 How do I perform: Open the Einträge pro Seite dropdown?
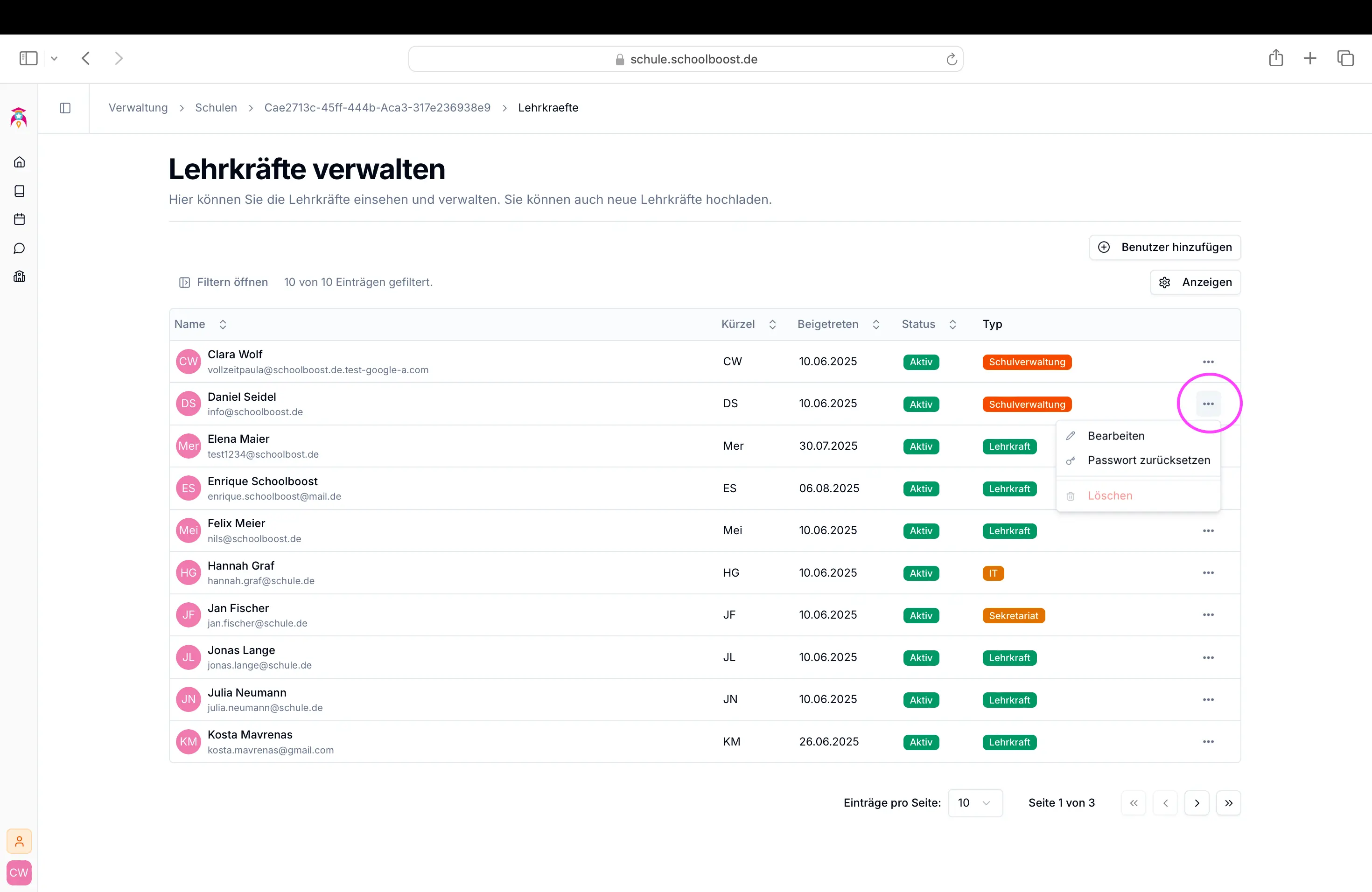pyautogui.click(x=974, y=803)
